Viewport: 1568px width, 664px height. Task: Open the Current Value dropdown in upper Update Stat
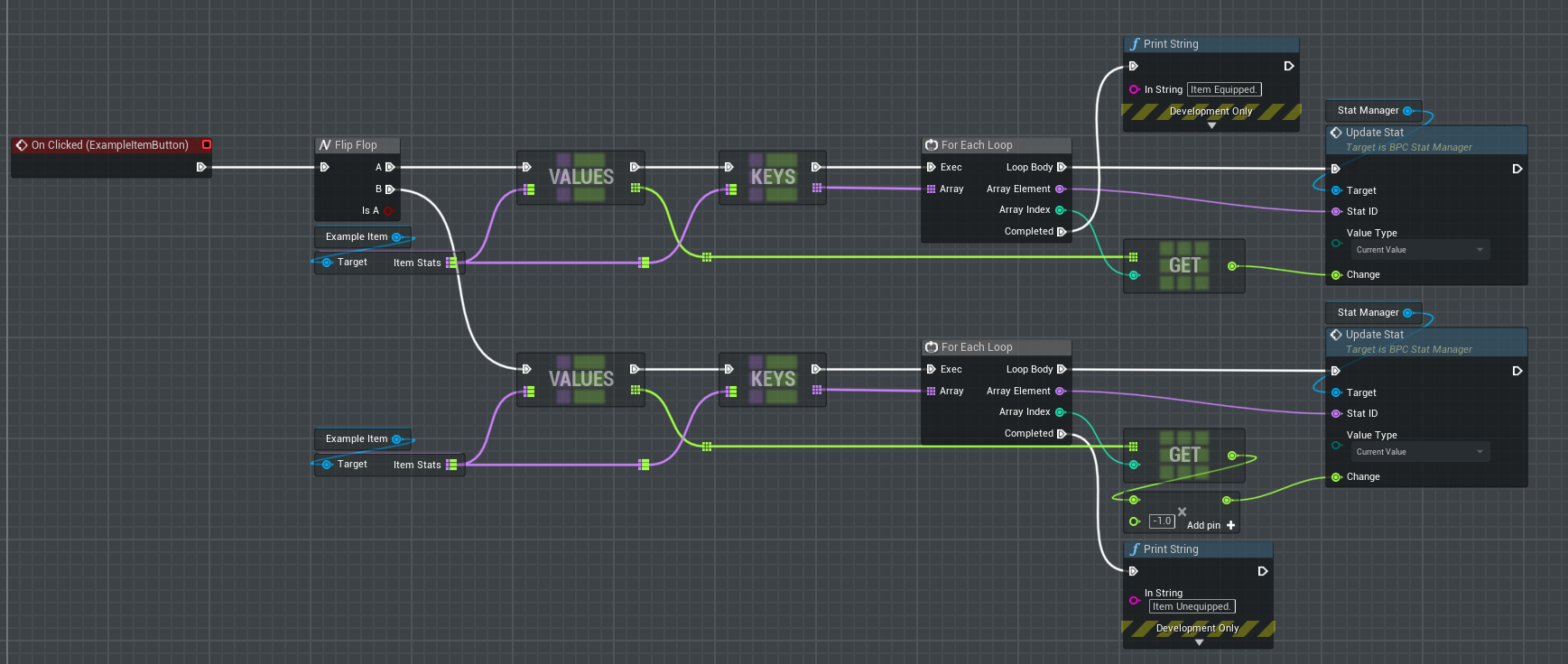pyautogui.click(x=1420, y=250)
